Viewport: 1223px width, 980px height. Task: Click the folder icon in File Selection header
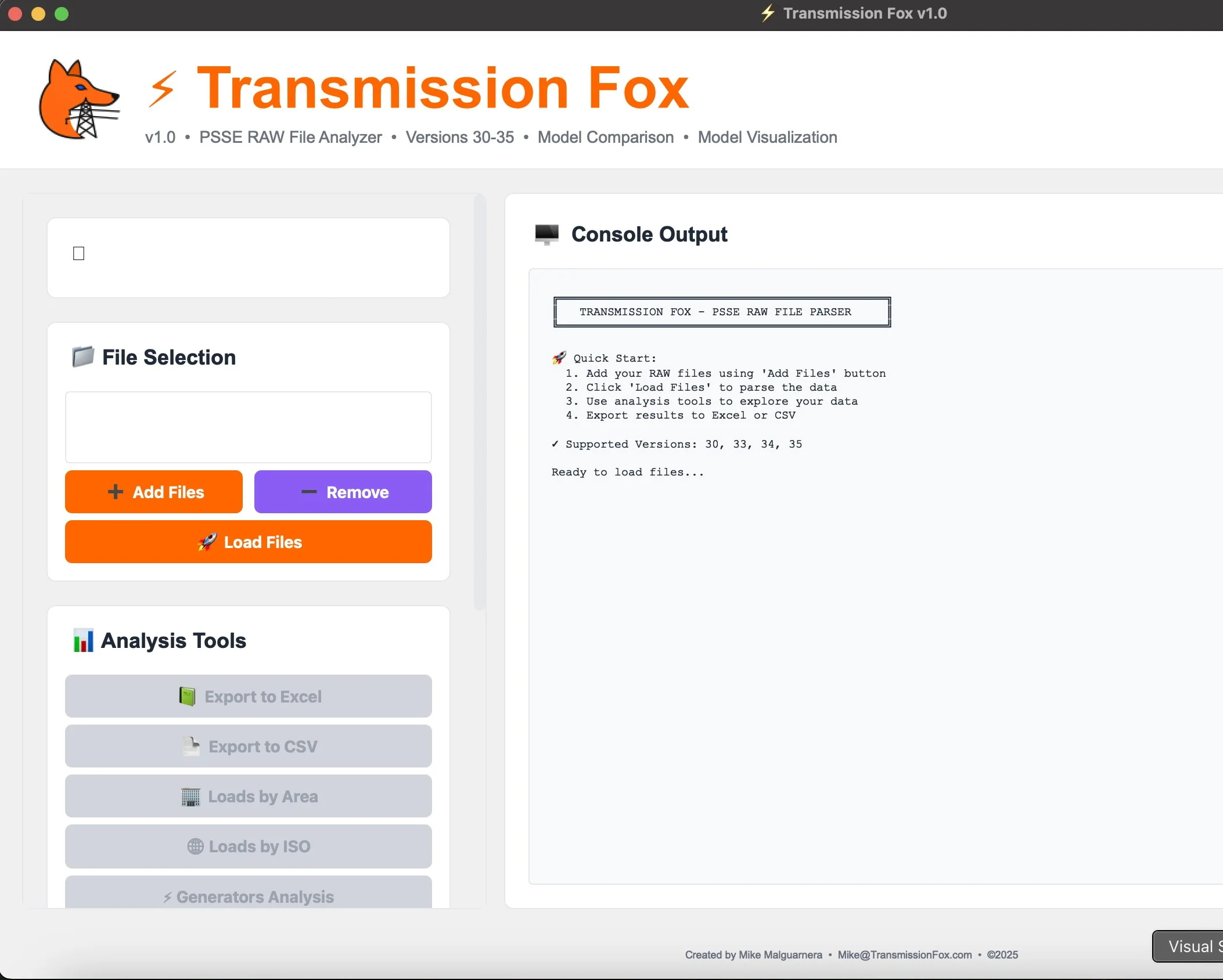(x=83, y=356)
